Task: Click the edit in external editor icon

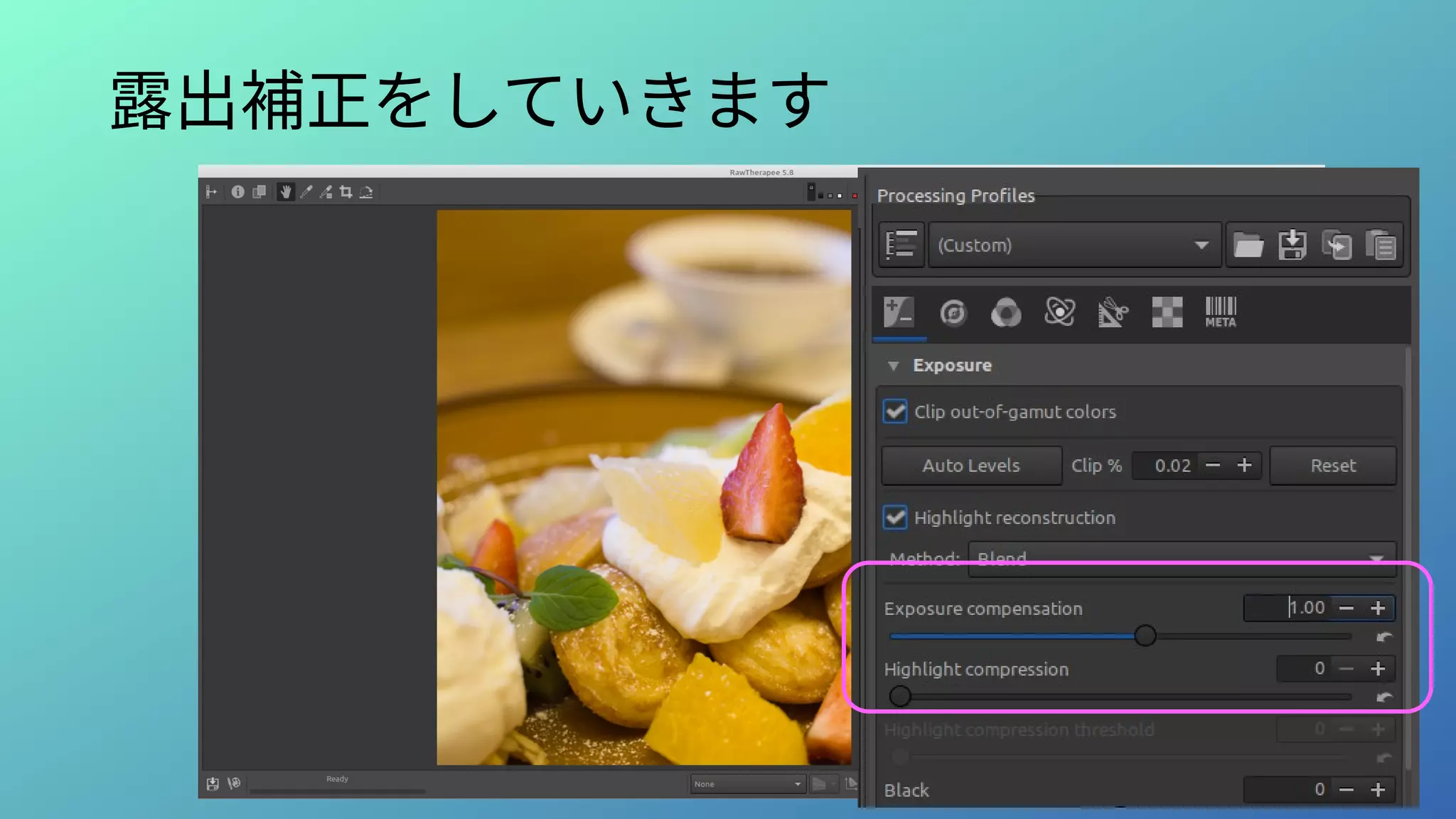Action: pos(234,783)
